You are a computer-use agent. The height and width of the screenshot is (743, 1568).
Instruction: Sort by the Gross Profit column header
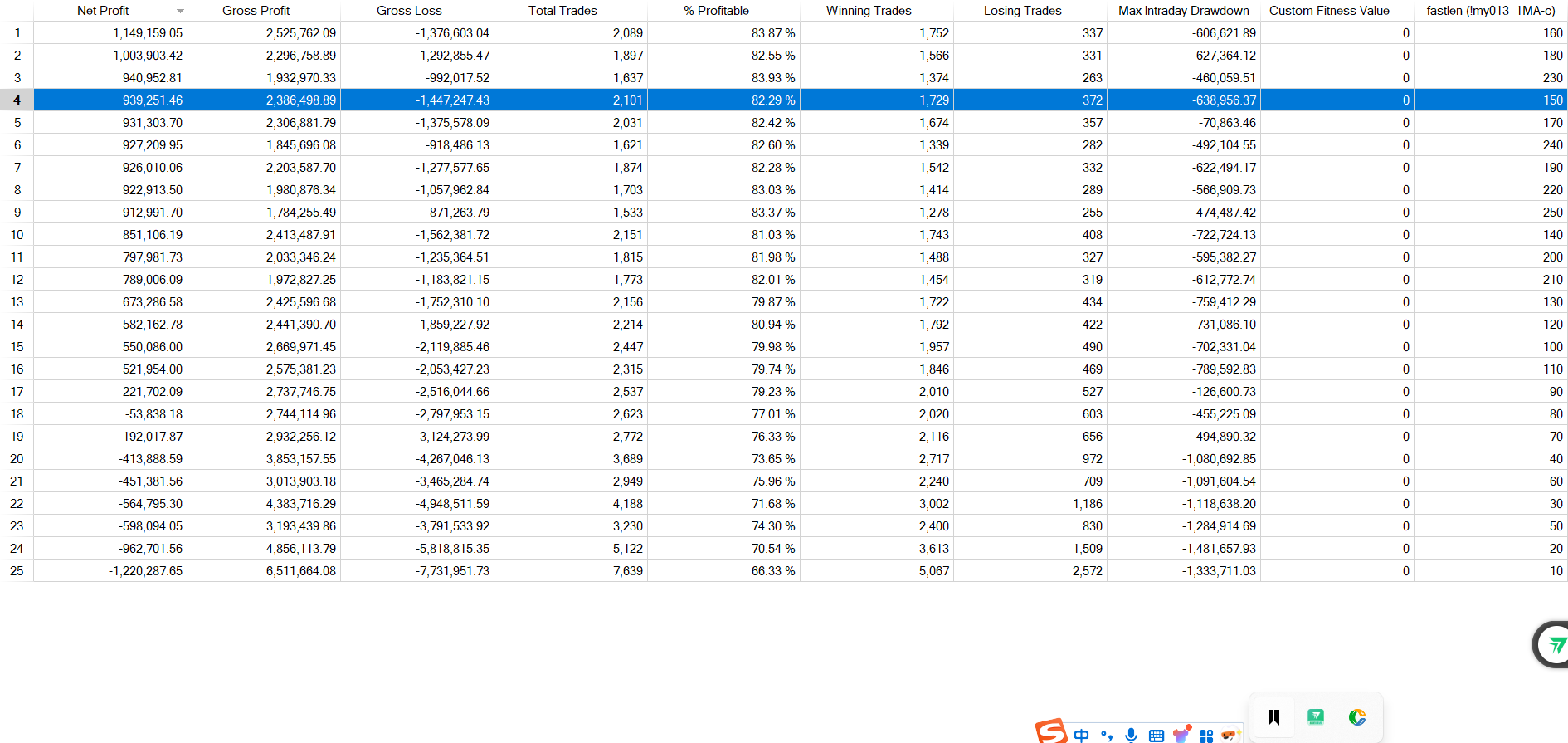click(x=256, y=11)
